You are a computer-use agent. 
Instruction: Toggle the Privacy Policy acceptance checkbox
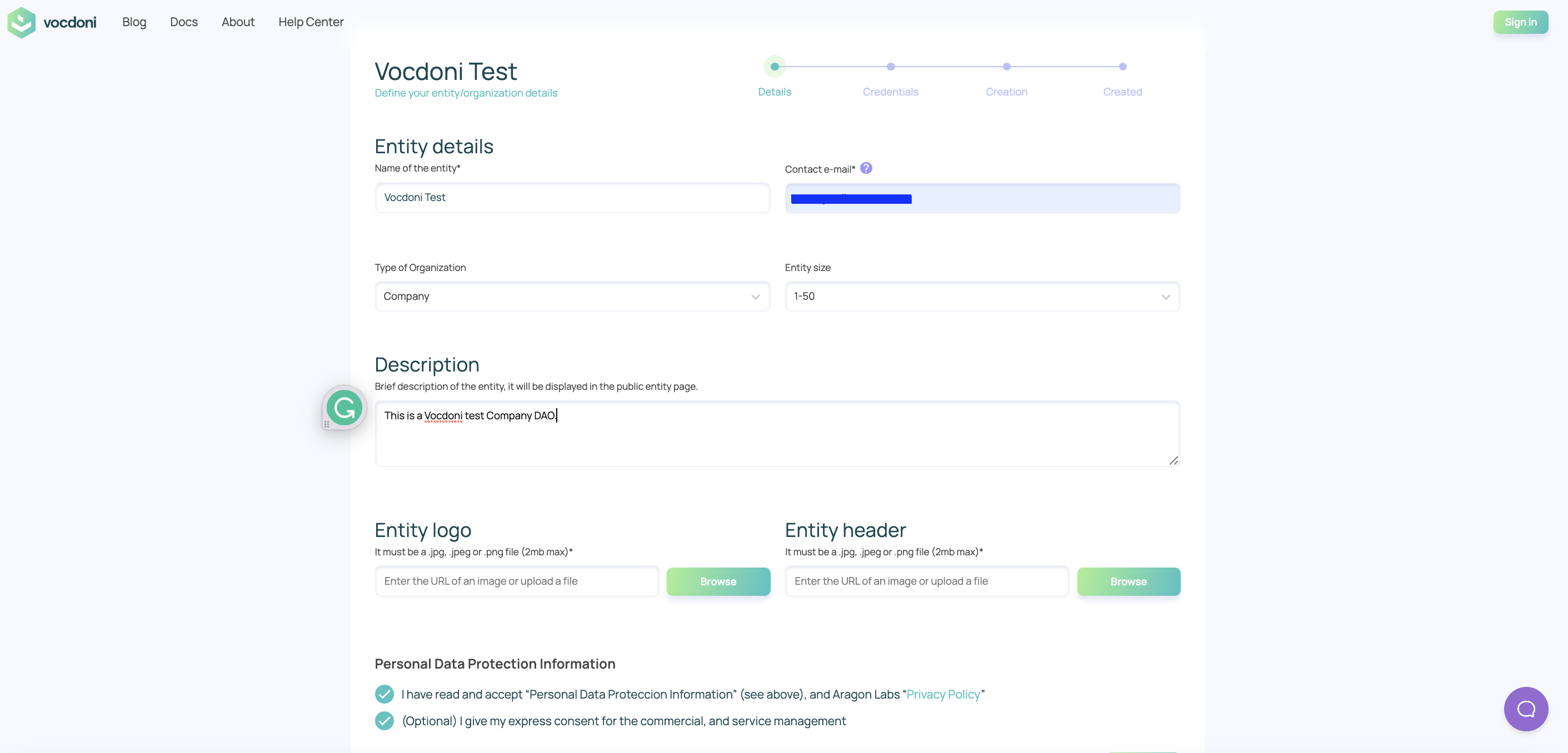[384, 694]
